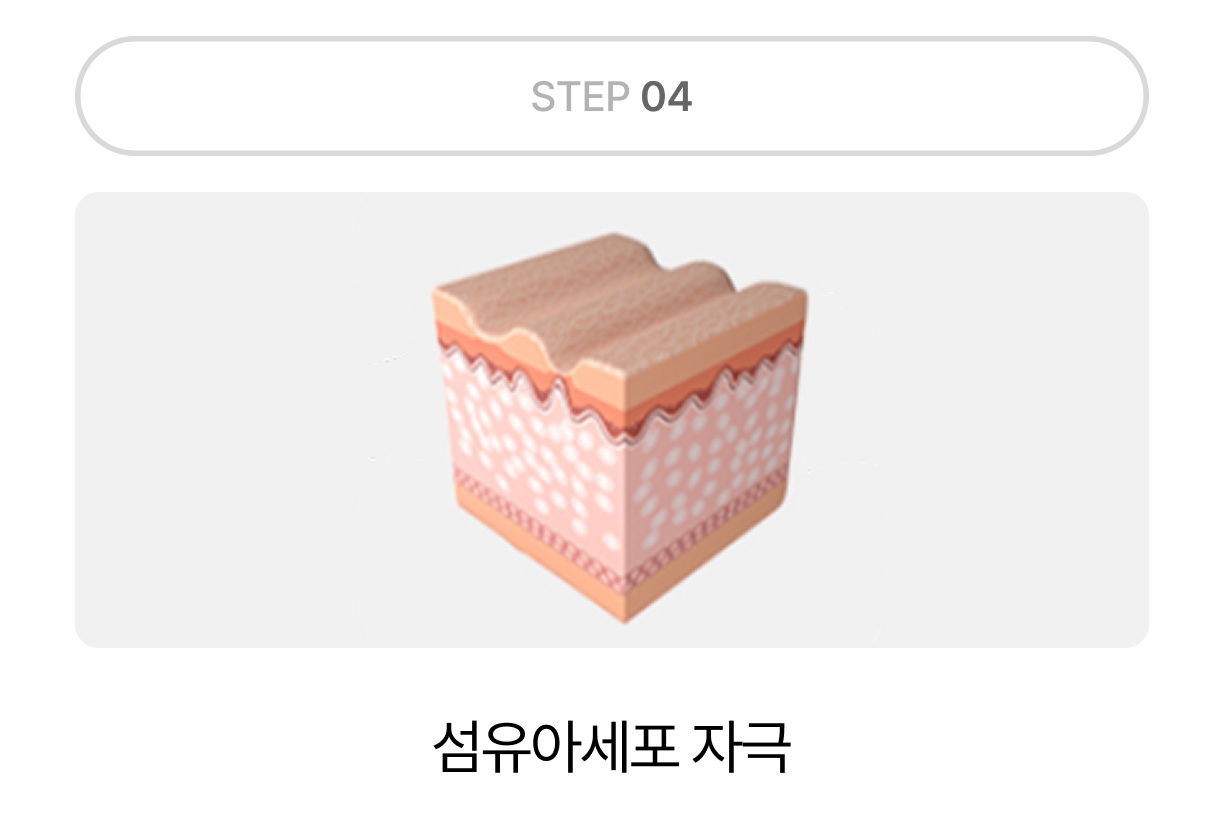Click the gray STEP word
This screenshot has height=822, width=1224.
click(580, 98)
